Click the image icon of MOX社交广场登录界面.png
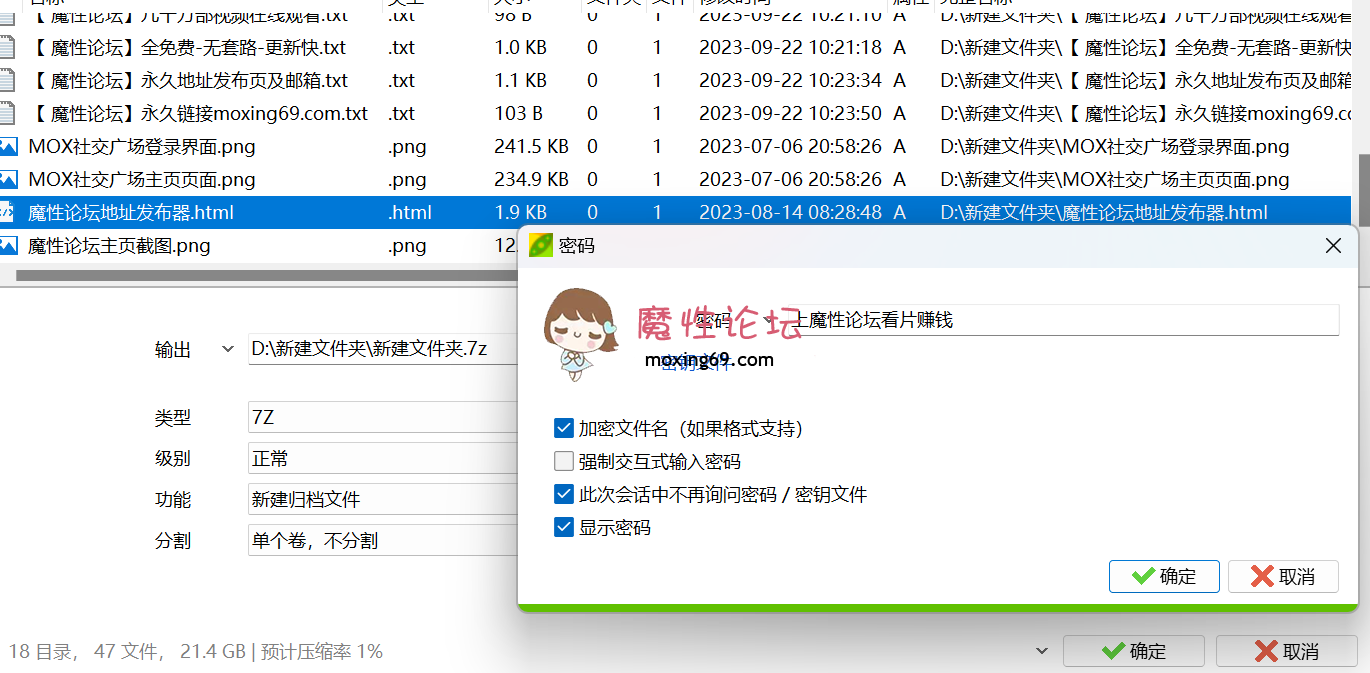The image size is (1370, 673). pos(8,147)
